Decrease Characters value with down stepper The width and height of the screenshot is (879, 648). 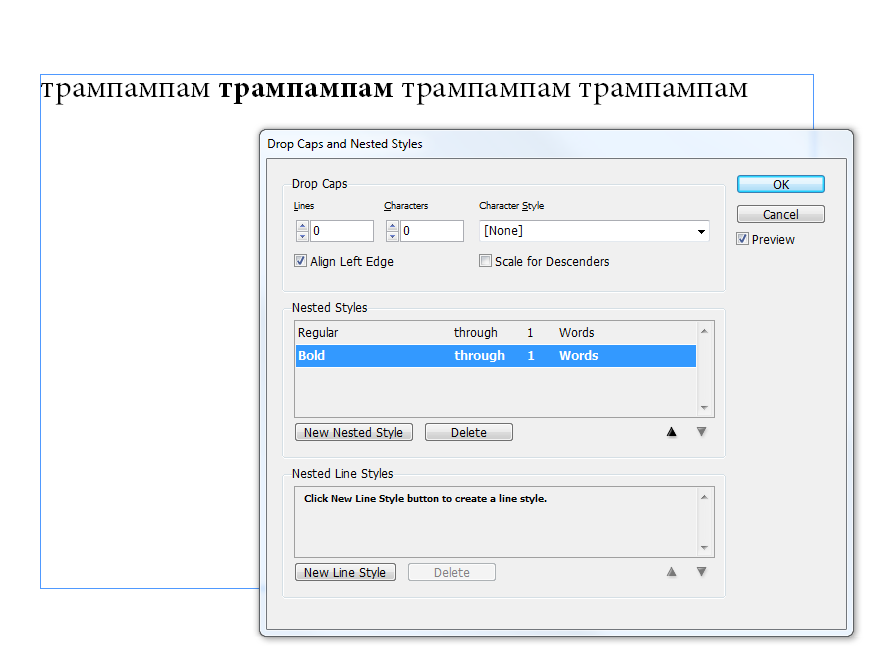point(392,237)
